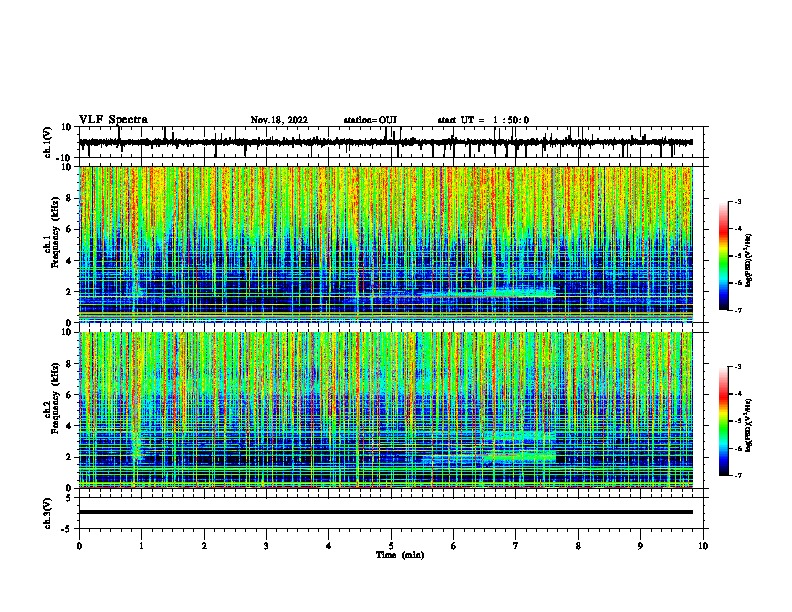Click the "2" kHz tick on ch.2 frequency axis
792x612 pixels.
click(69, 457)
